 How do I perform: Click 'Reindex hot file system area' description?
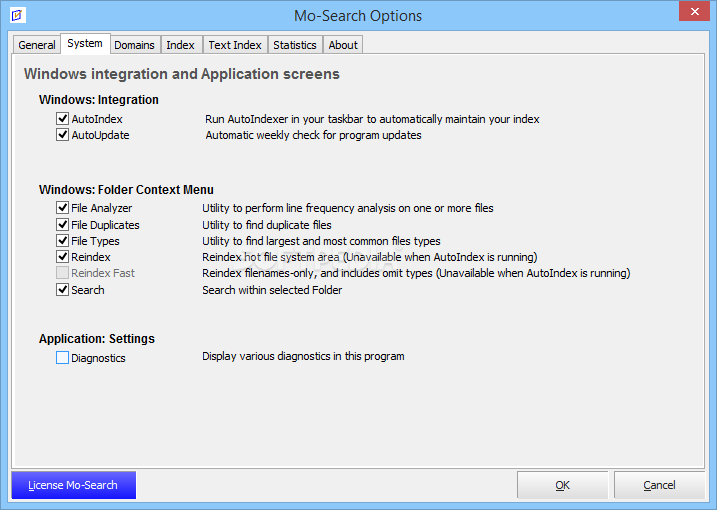pos(369,257)
